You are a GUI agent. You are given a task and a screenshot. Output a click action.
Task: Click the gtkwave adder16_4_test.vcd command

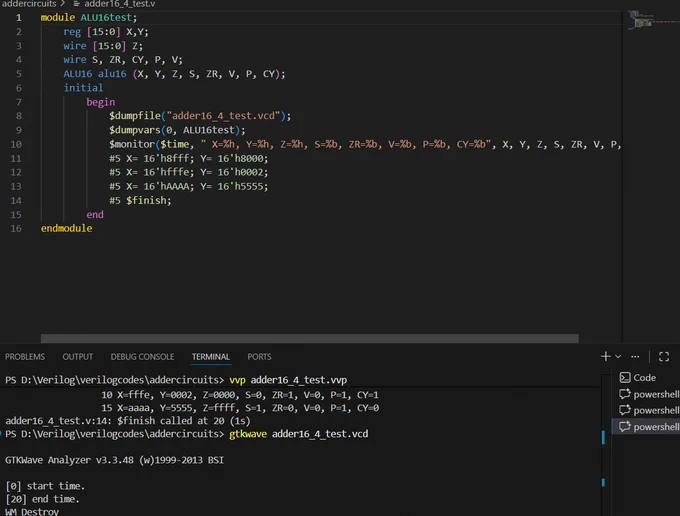(298, 434)
